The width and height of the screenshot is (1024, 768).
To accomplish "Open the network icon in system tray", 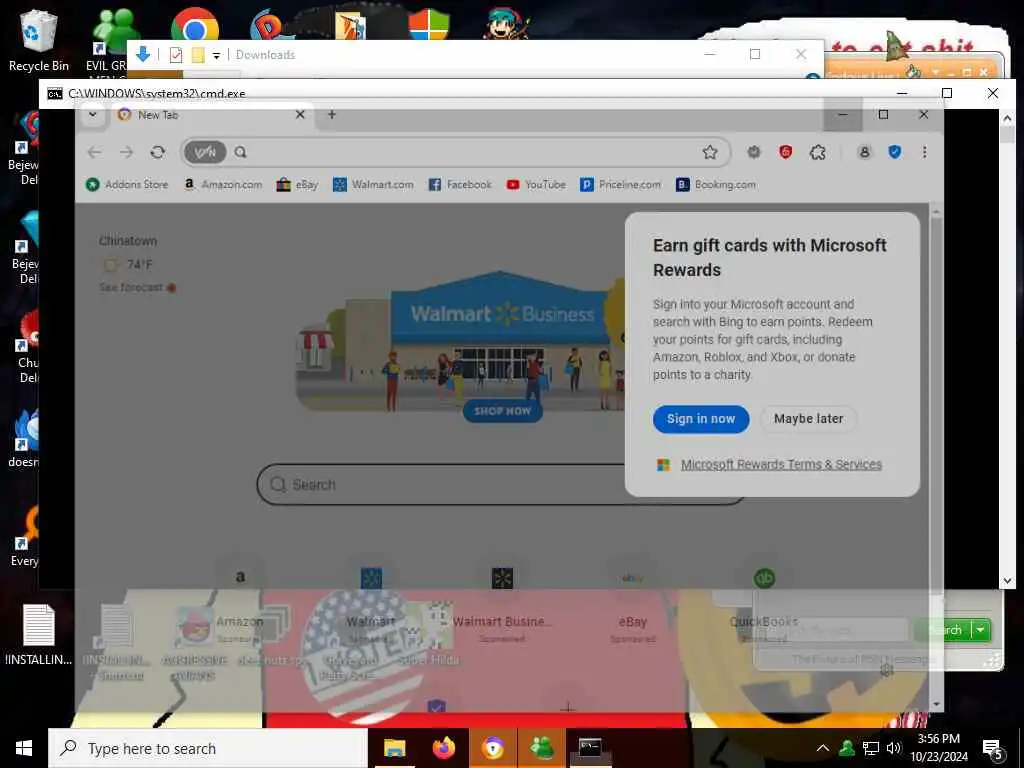I will [871, 748].
